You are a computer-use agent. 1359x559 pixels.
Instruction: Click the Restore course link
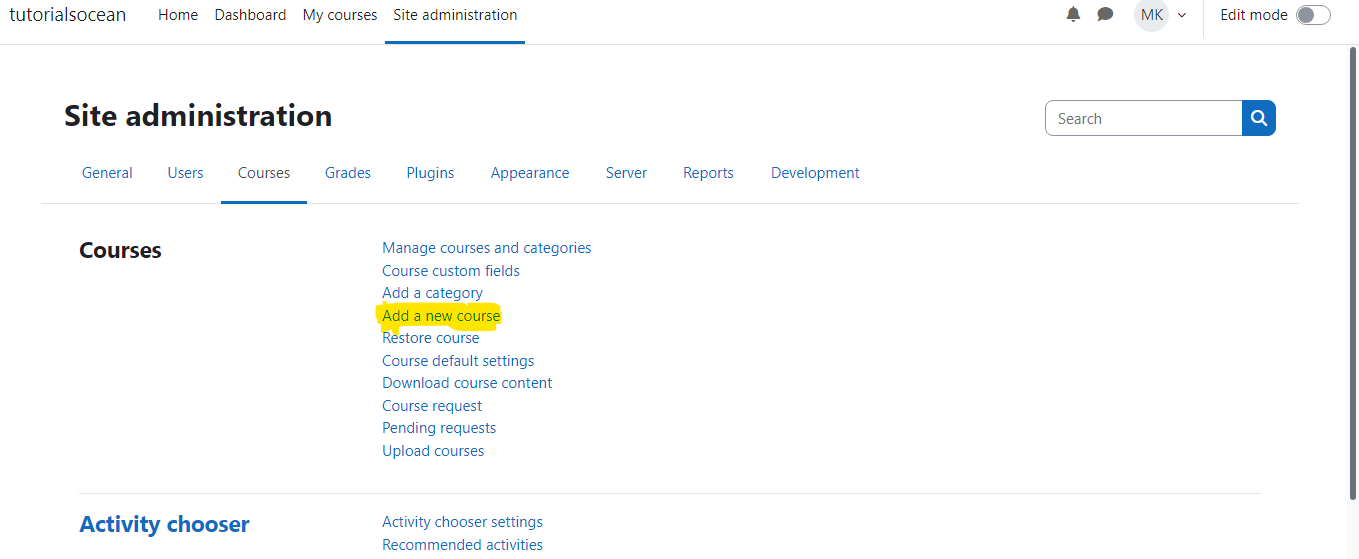pos(431,338)
